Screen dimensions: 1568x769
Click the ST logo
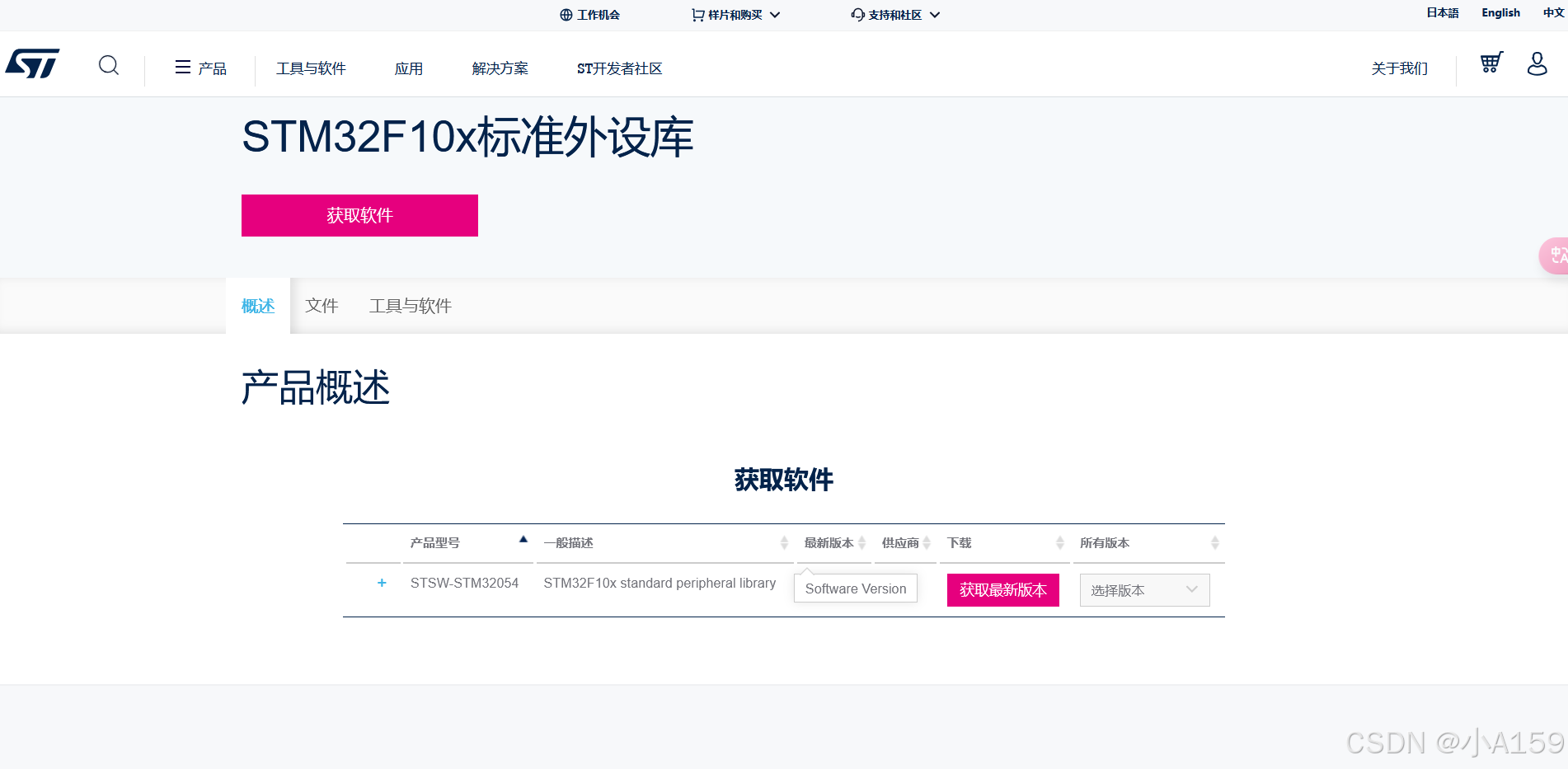(x=32, y=63)
